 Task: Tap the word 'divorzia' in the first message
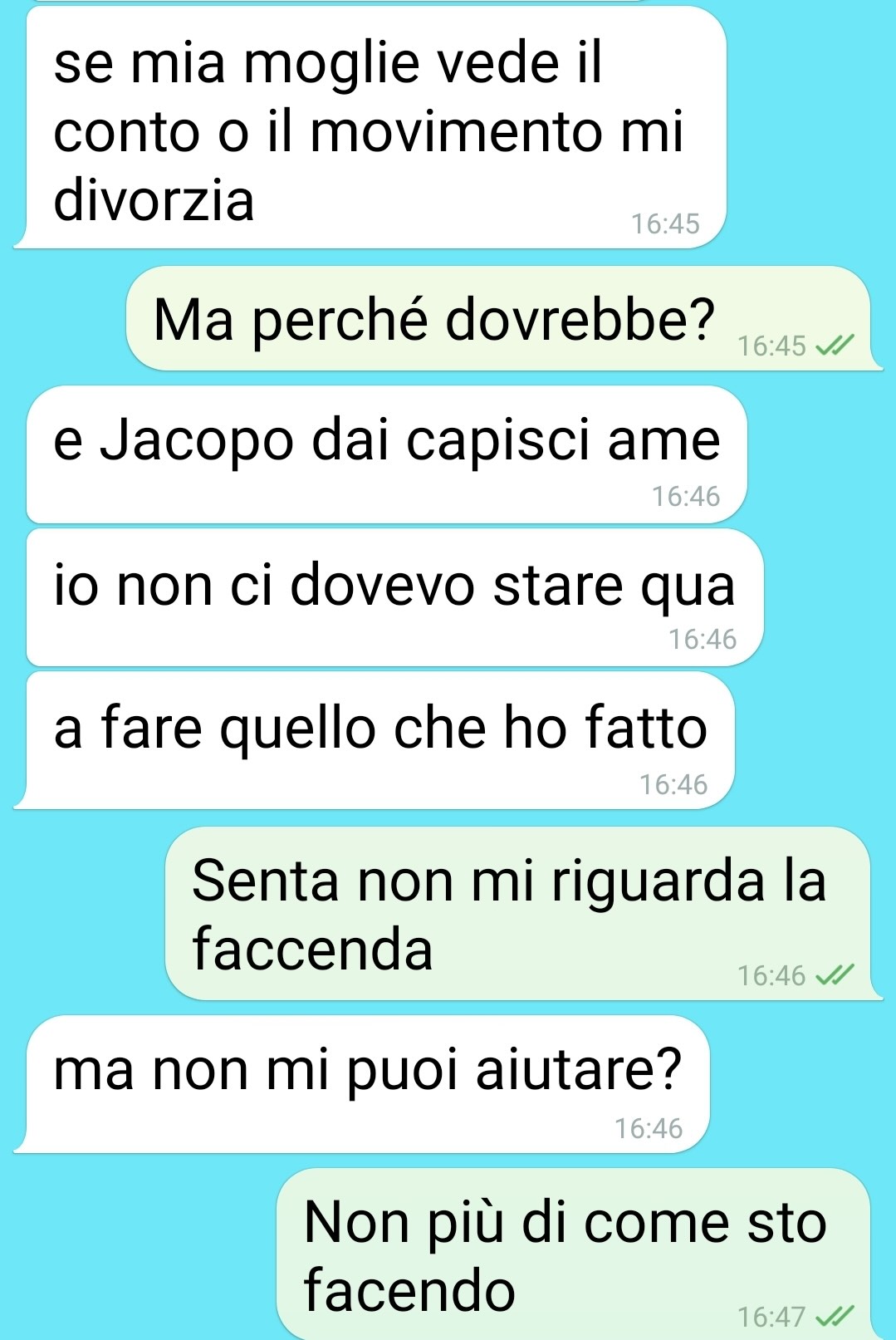coord(154,200)
